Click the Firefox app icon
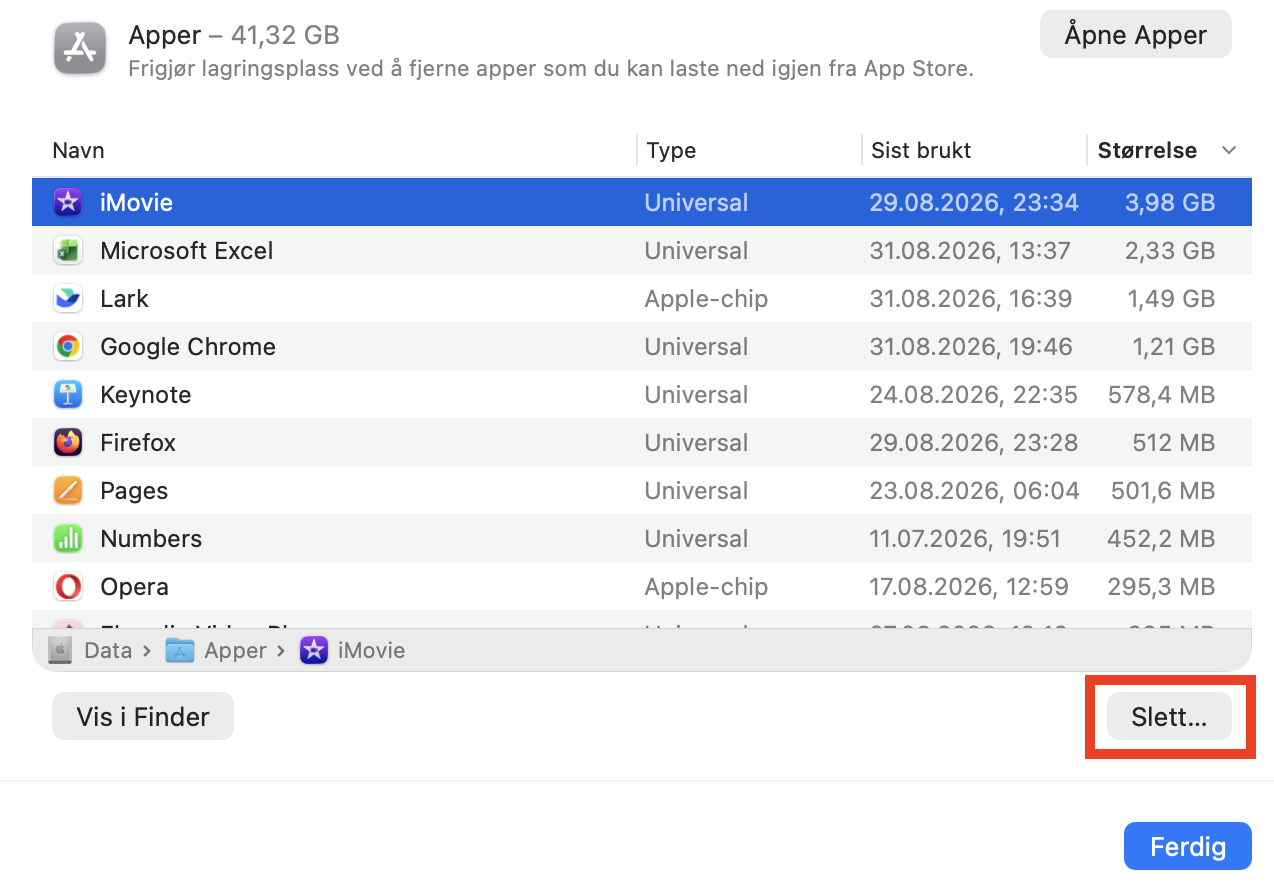The height and width of the screenshot is (882, 1274). pyautogui.click(x=68, y=443)
